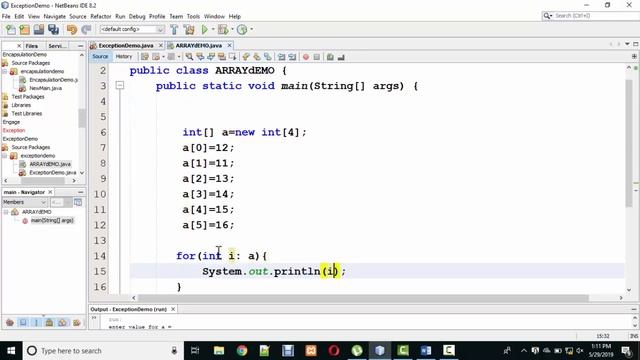The image size is (640, 360).
Task: Open the Refactor menu
Action: coord(100,16)
